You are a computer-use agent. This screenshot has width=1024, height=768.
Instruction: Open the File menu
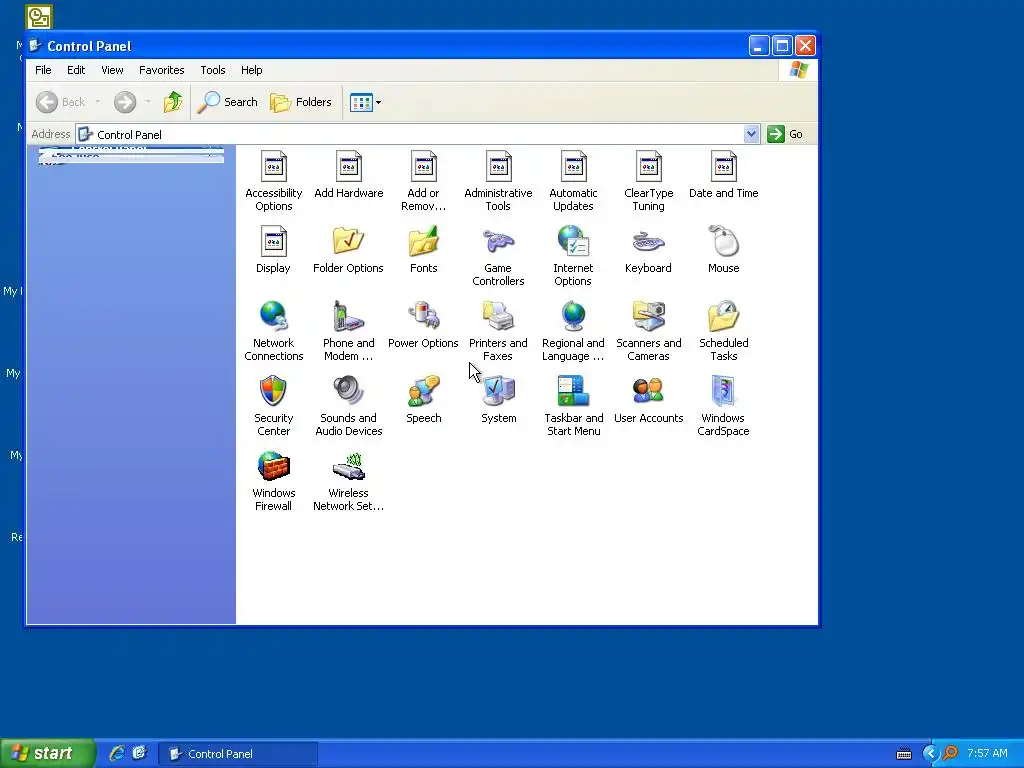tap(43, 70)
